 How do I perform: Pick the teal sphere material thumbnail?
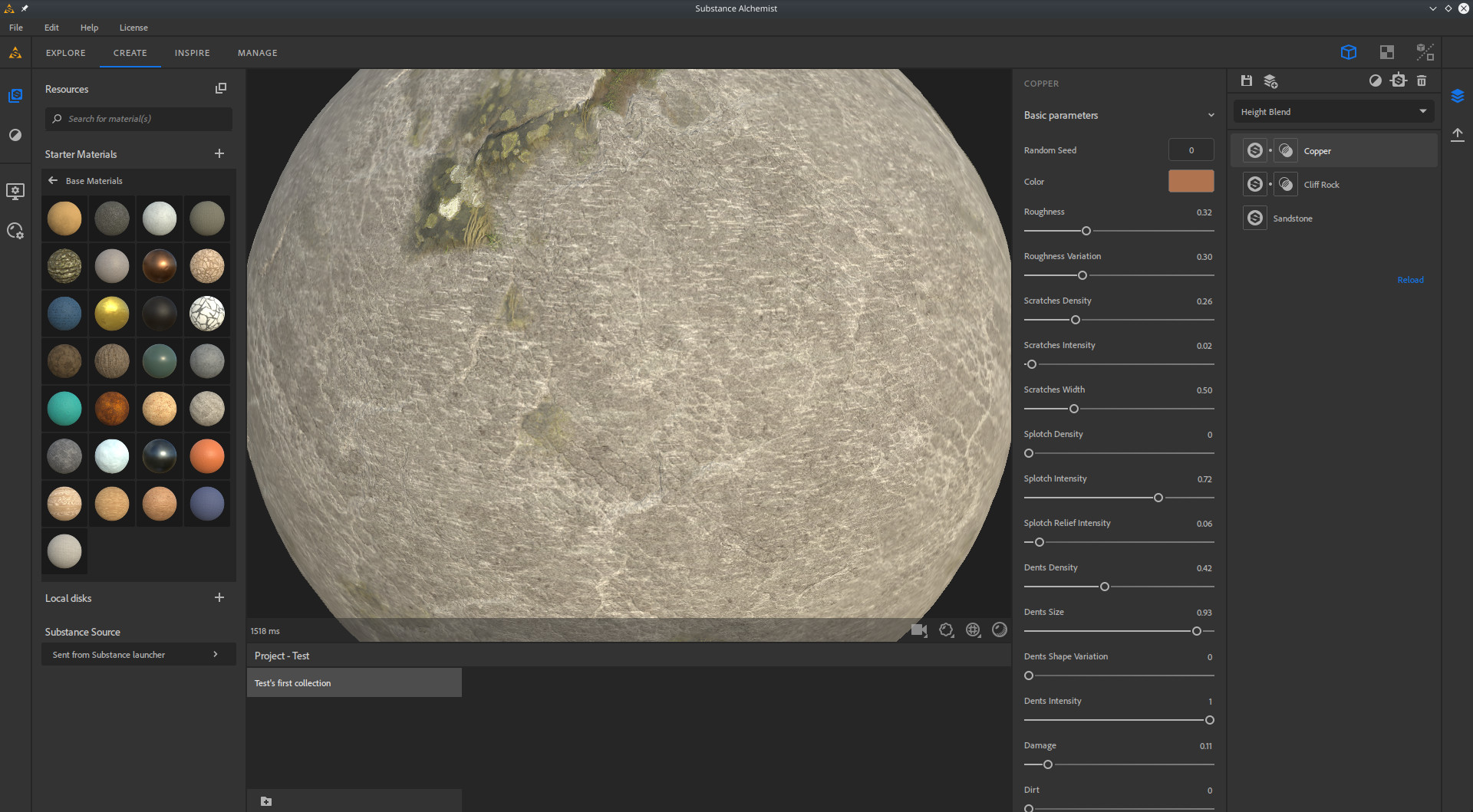(64, 409)
